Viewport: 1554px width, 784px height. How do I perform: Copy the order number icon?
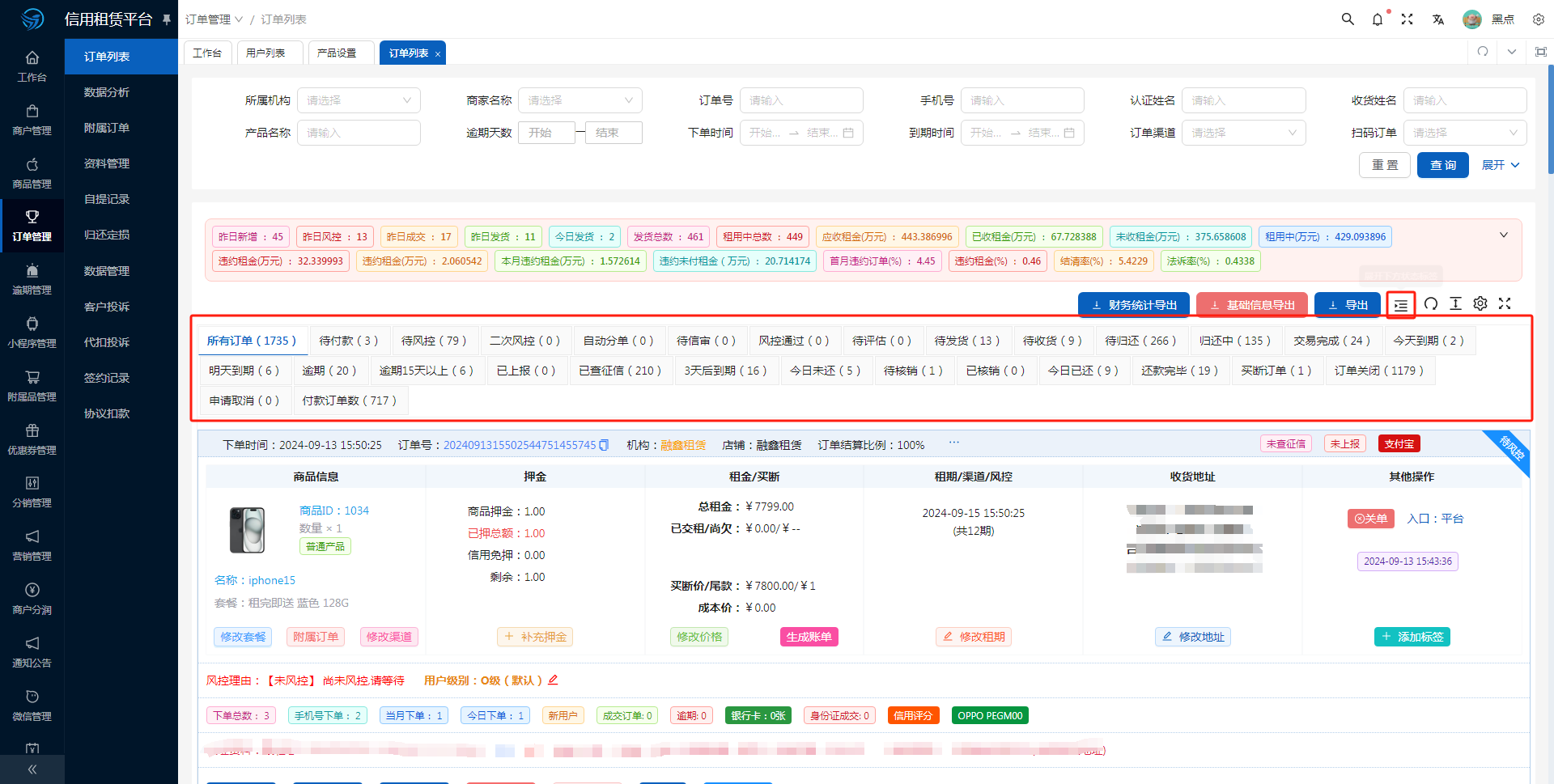(x=604, y=445)
